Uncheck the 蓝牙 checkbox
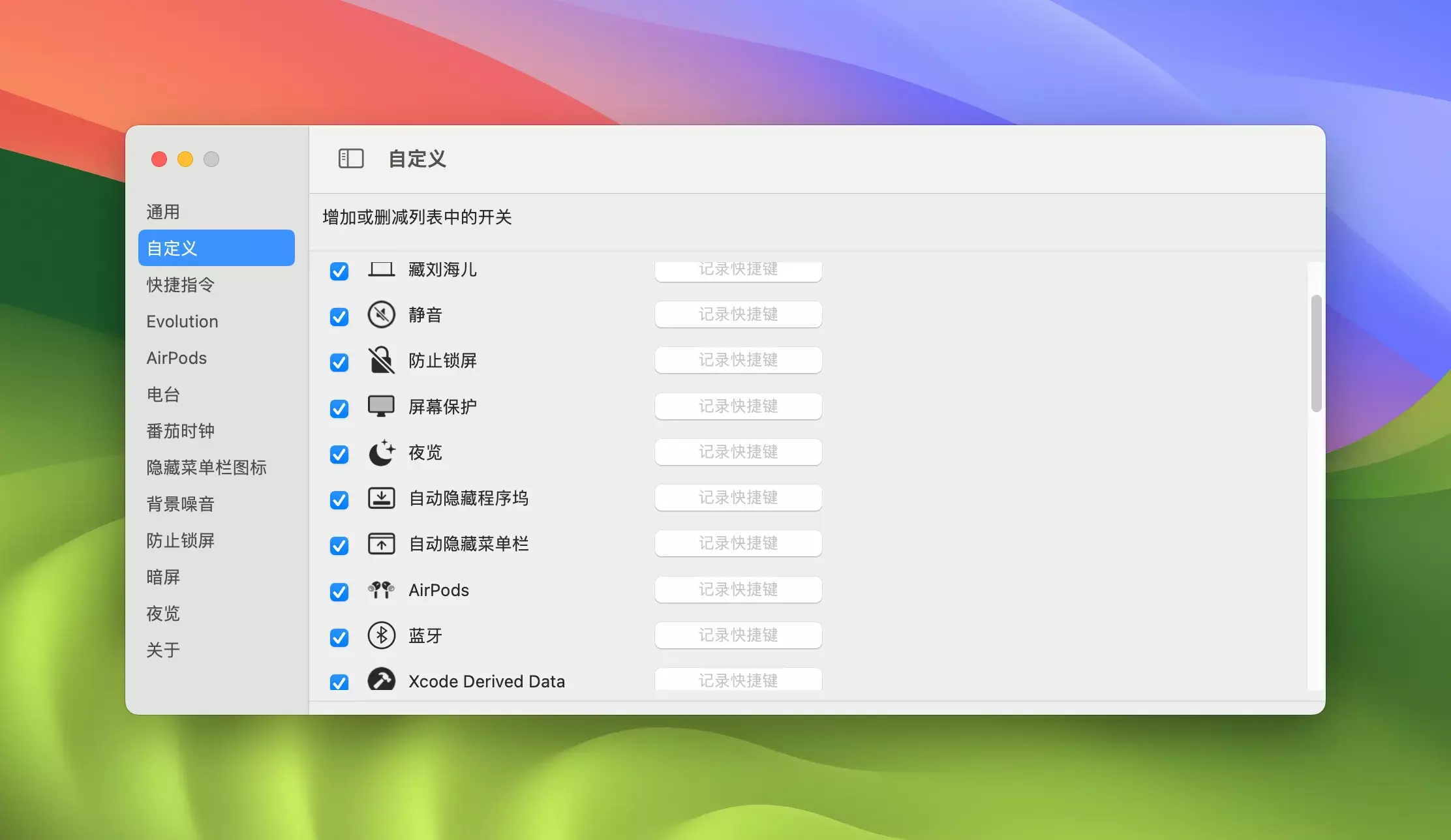The image size is (1451, 840). (x=339, y=638)
